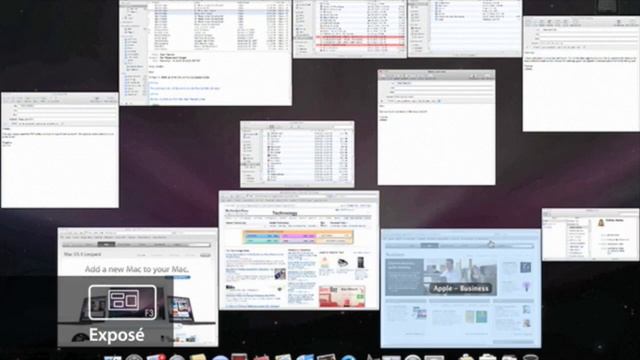Screen dimensions: 640x360
Task: Pick the compose window below the red-row window
Action: point(436,127)
